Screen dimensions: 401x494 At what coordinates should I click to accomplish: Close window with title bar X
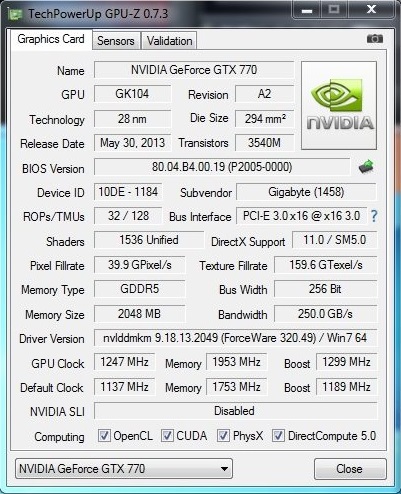click(x=371, y=9)
